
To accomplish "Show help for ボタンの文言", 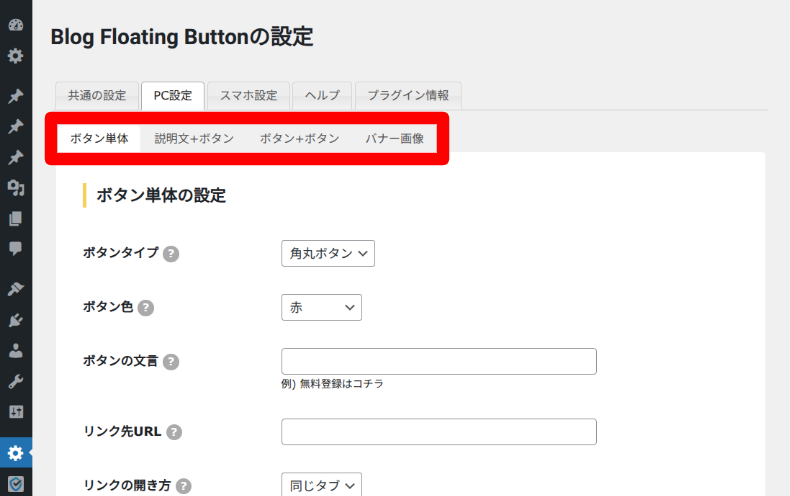I will [x=171, y=361].
